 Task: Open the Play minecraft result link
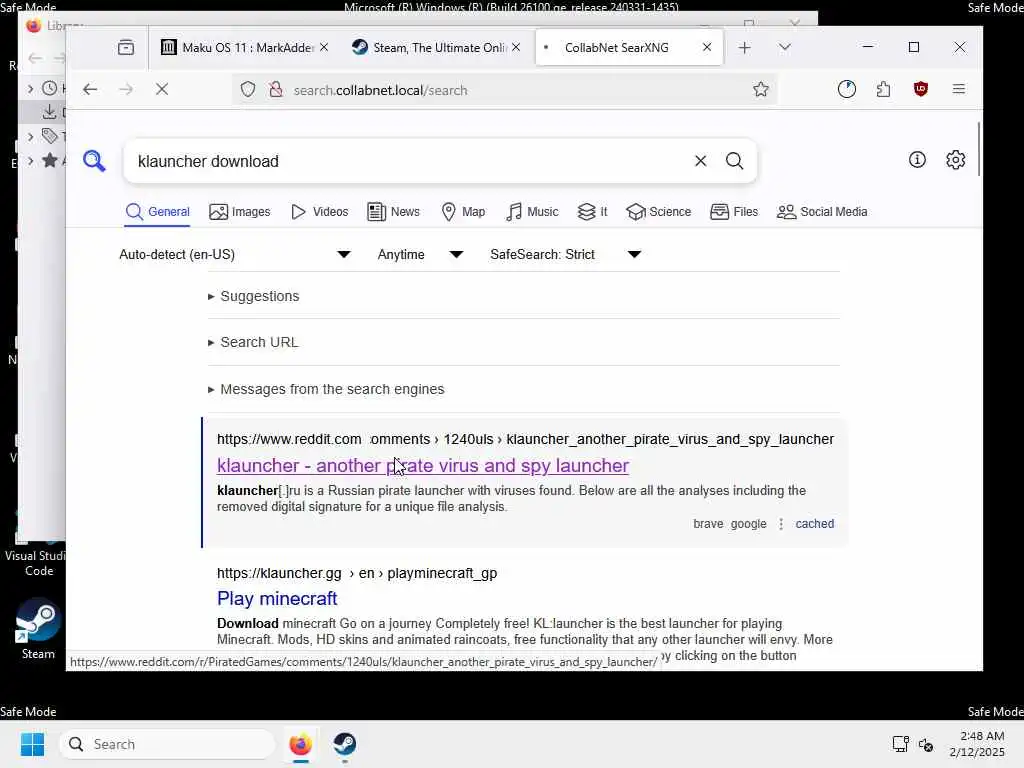pos(277,598)
